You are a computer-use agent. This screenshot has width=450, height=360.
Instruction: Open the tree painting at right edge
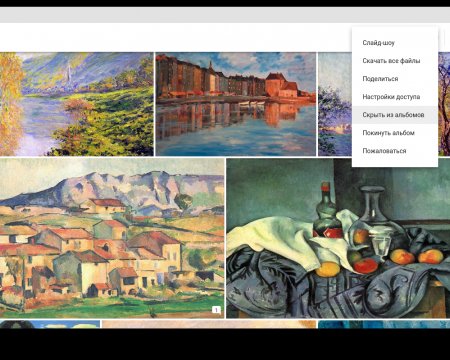[x=444, y=104]
